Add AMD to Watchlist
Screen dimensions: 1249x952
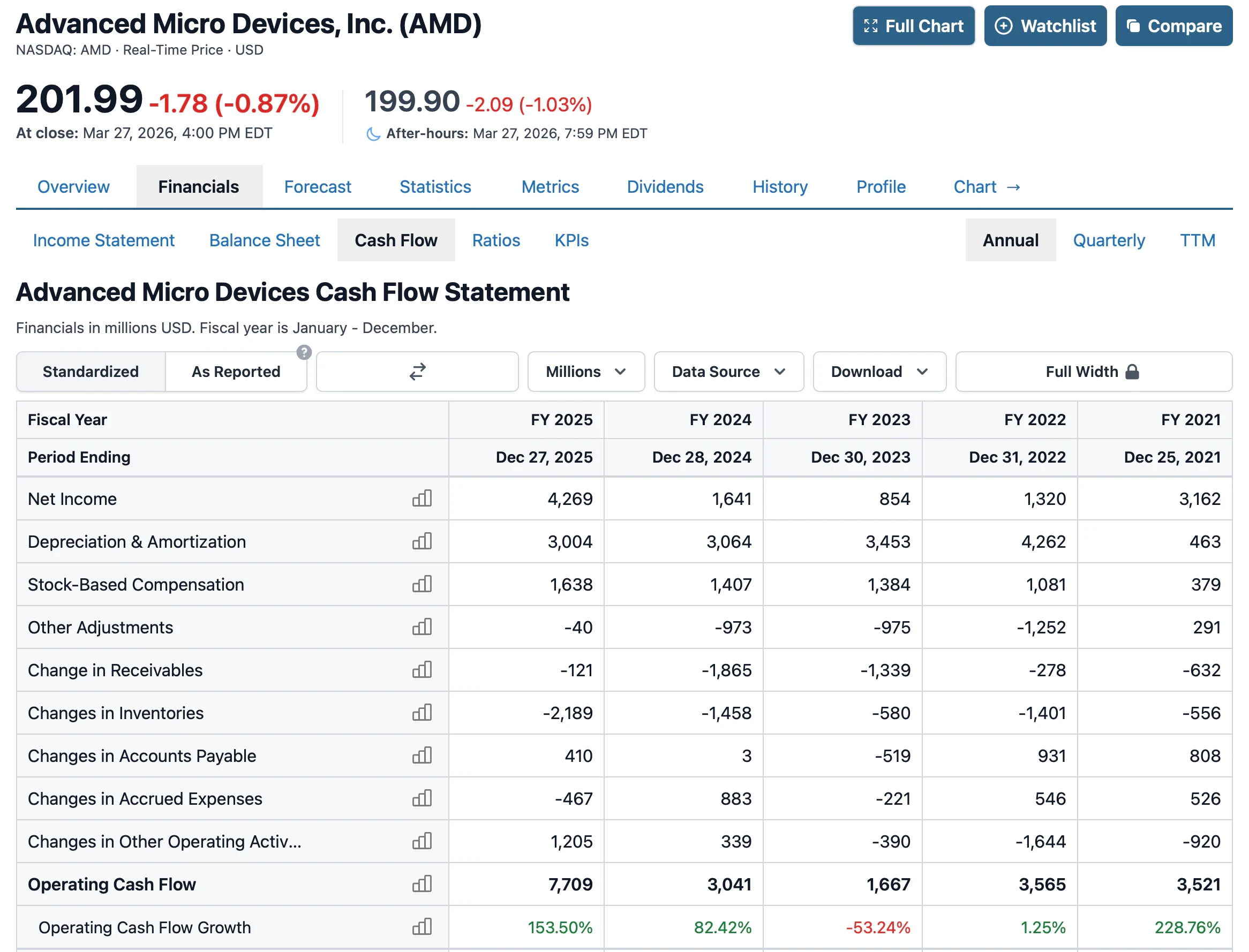click(1045, 26)
